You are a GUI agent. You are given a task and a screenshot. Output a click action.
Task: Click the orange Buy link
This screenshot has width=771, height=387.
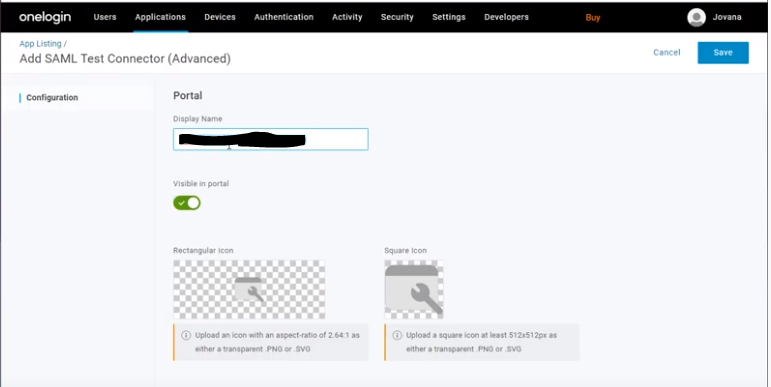pos(593,18)
